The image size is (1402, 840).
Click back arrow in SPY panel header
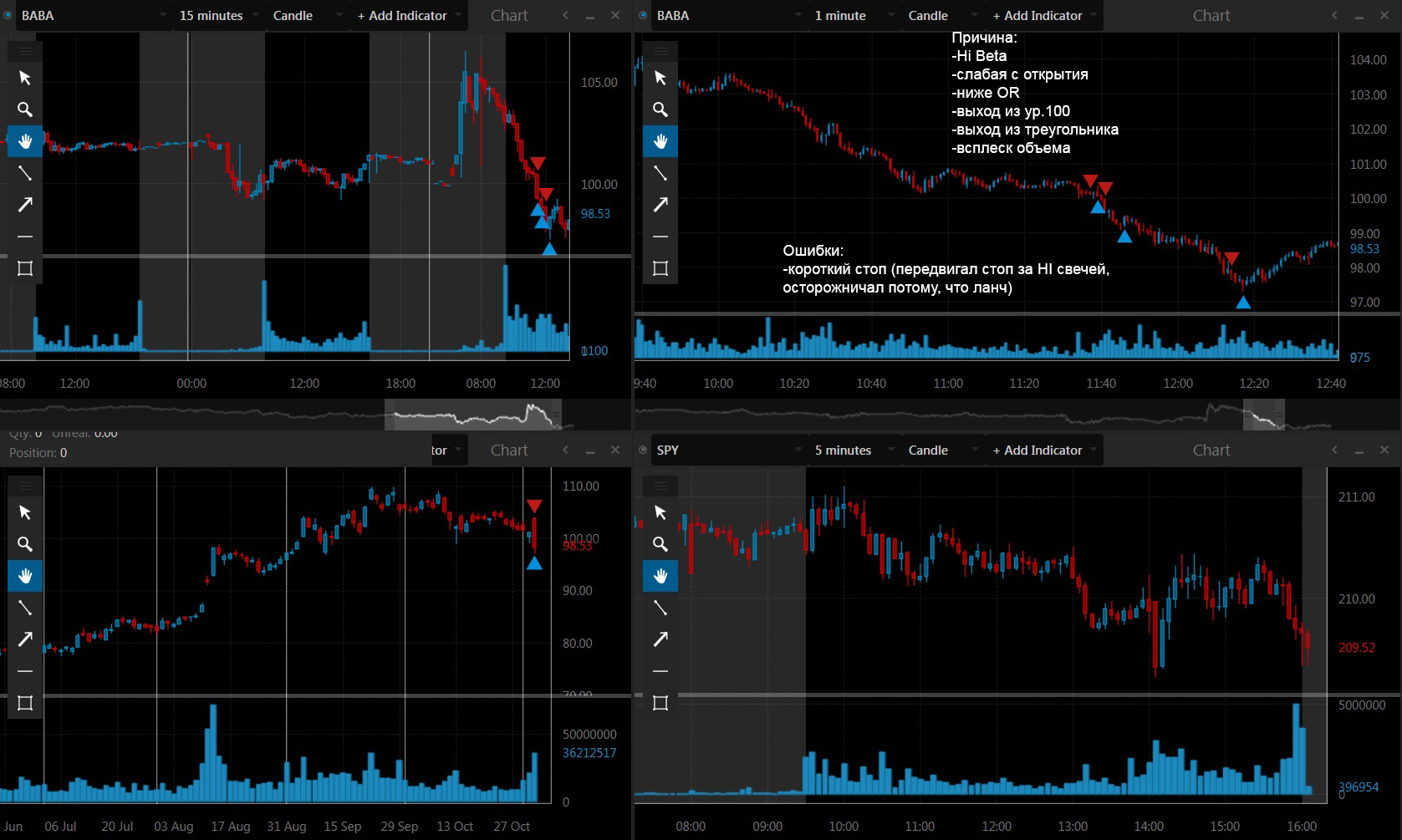click(1334, 450)
